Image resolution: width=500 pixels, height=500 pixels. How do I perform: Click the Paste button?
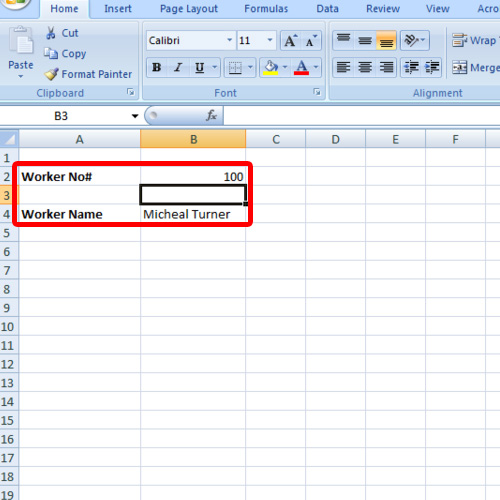point(21,52)
